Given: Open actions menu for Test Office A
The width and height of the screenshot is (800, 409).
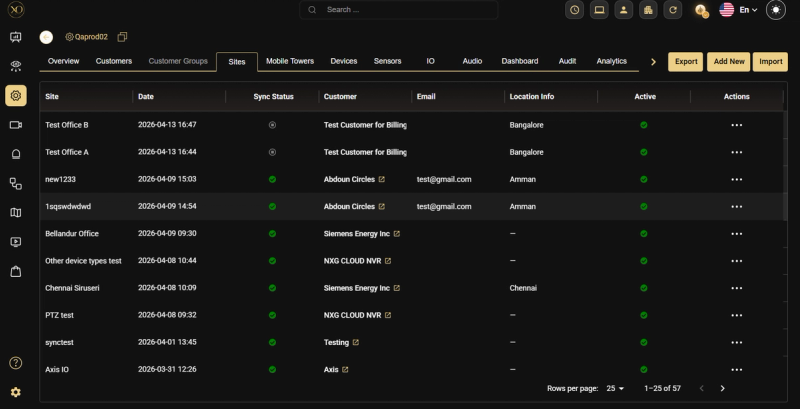Looking at the screenshot, I should [x=736, y=152].
